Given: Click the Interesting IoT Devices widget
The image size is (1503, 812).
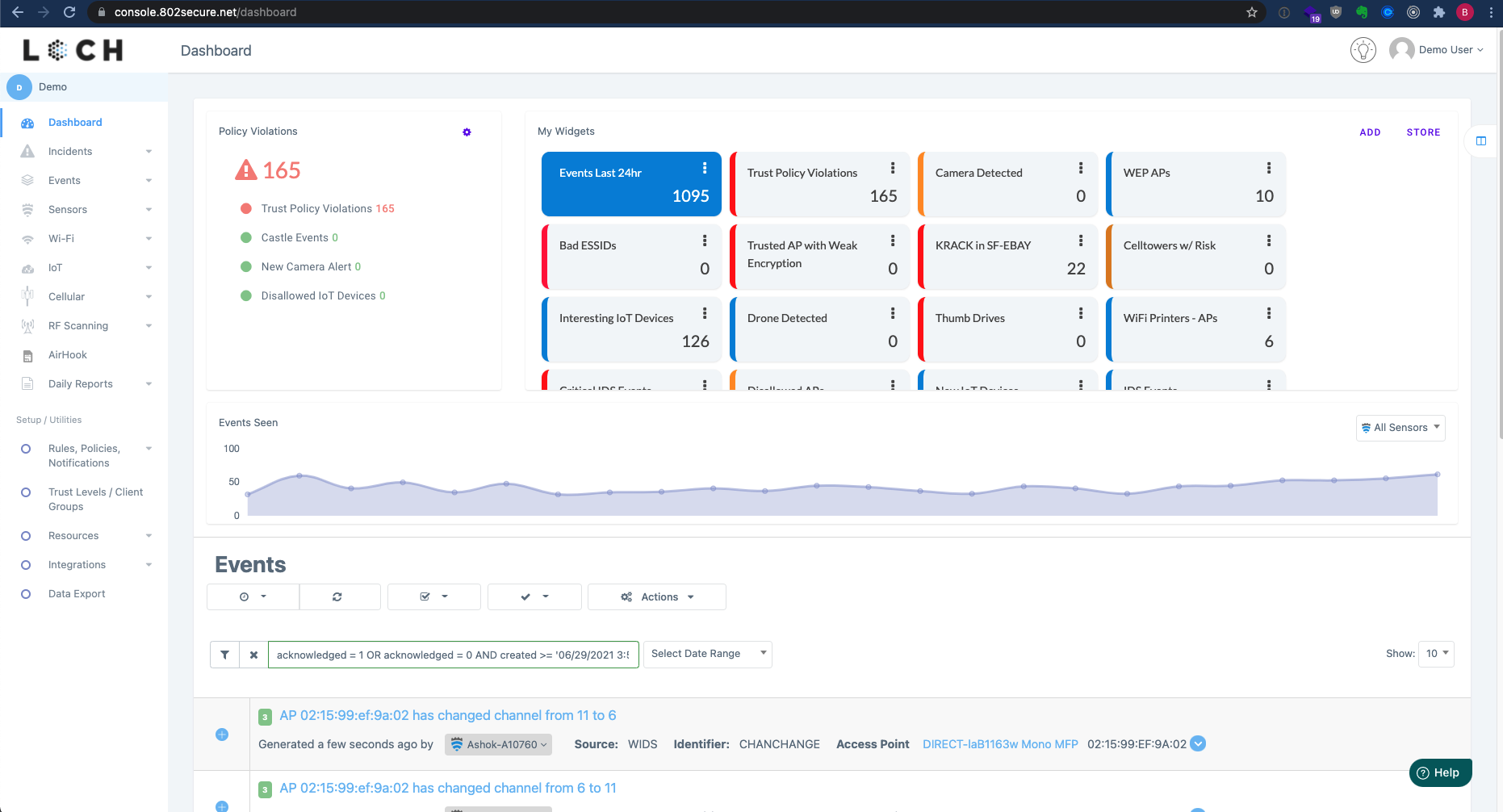Looking at the screenshot, I should 630,329.
